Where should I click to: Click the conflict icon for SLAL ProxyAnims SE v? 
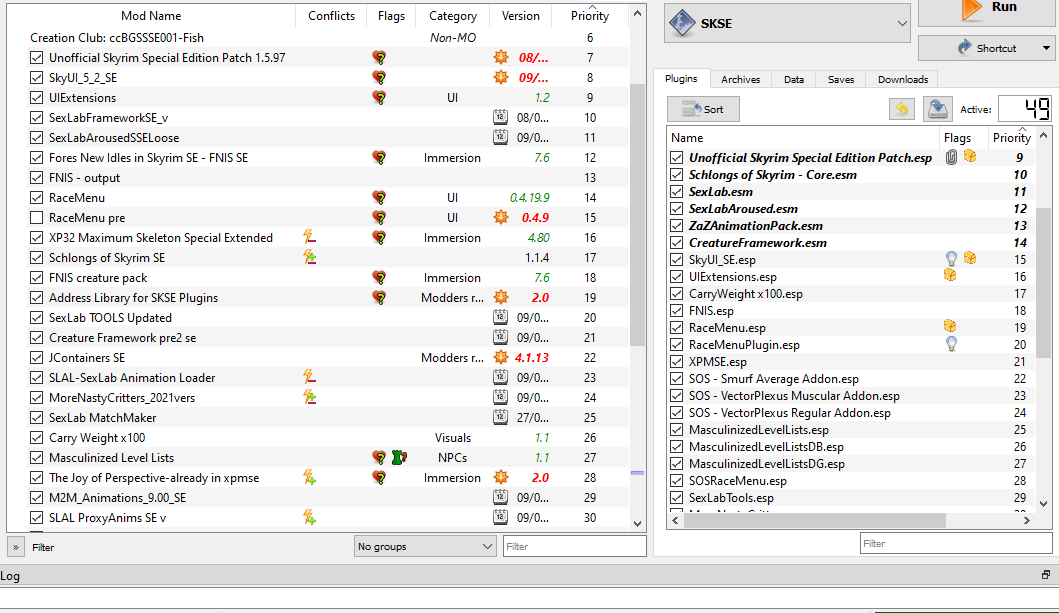pos(309,518)
